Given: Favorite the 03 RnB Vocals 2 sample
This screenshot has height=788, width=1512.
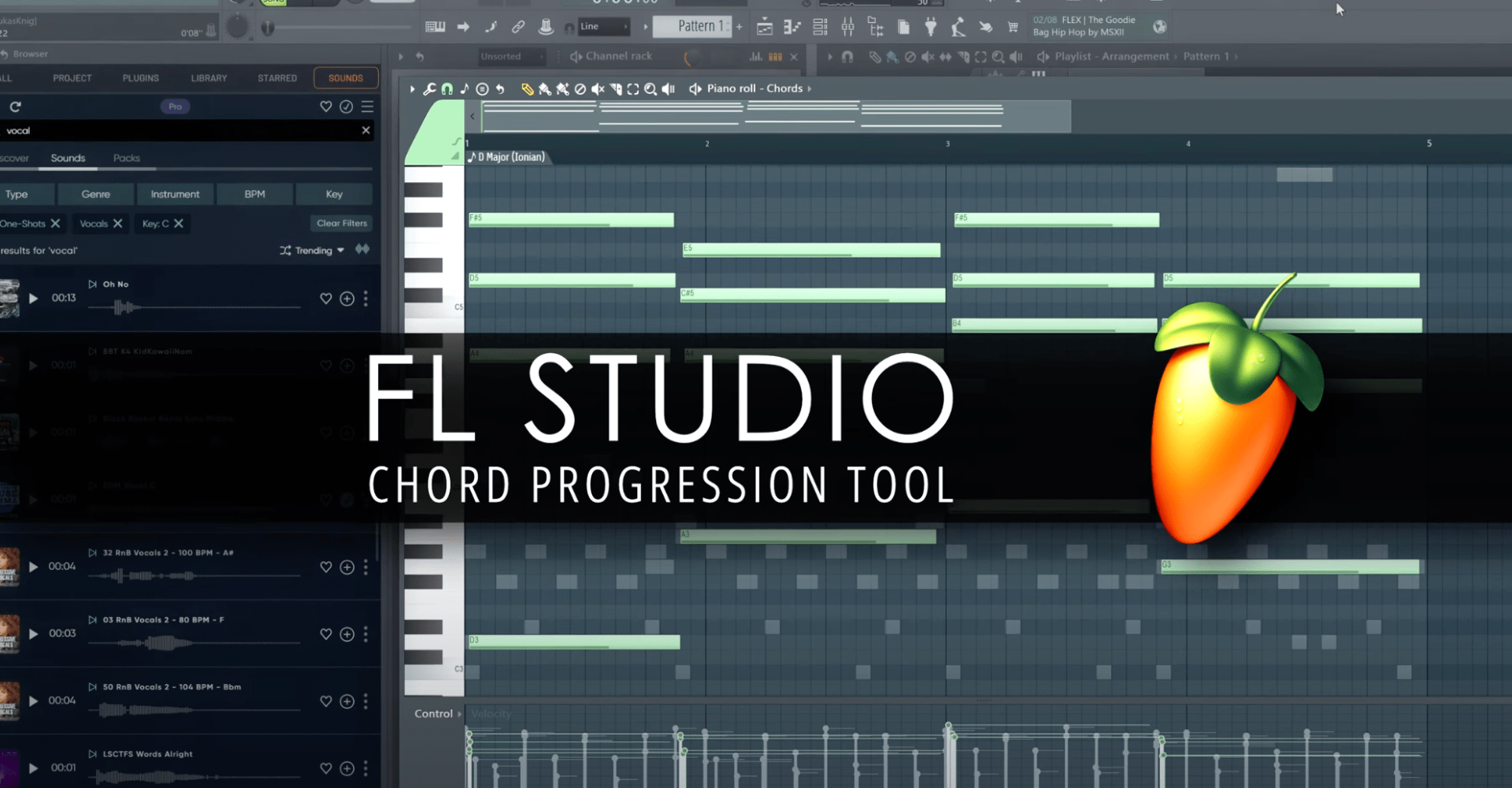Looking at the screenshot, I should tap(326, 634).
